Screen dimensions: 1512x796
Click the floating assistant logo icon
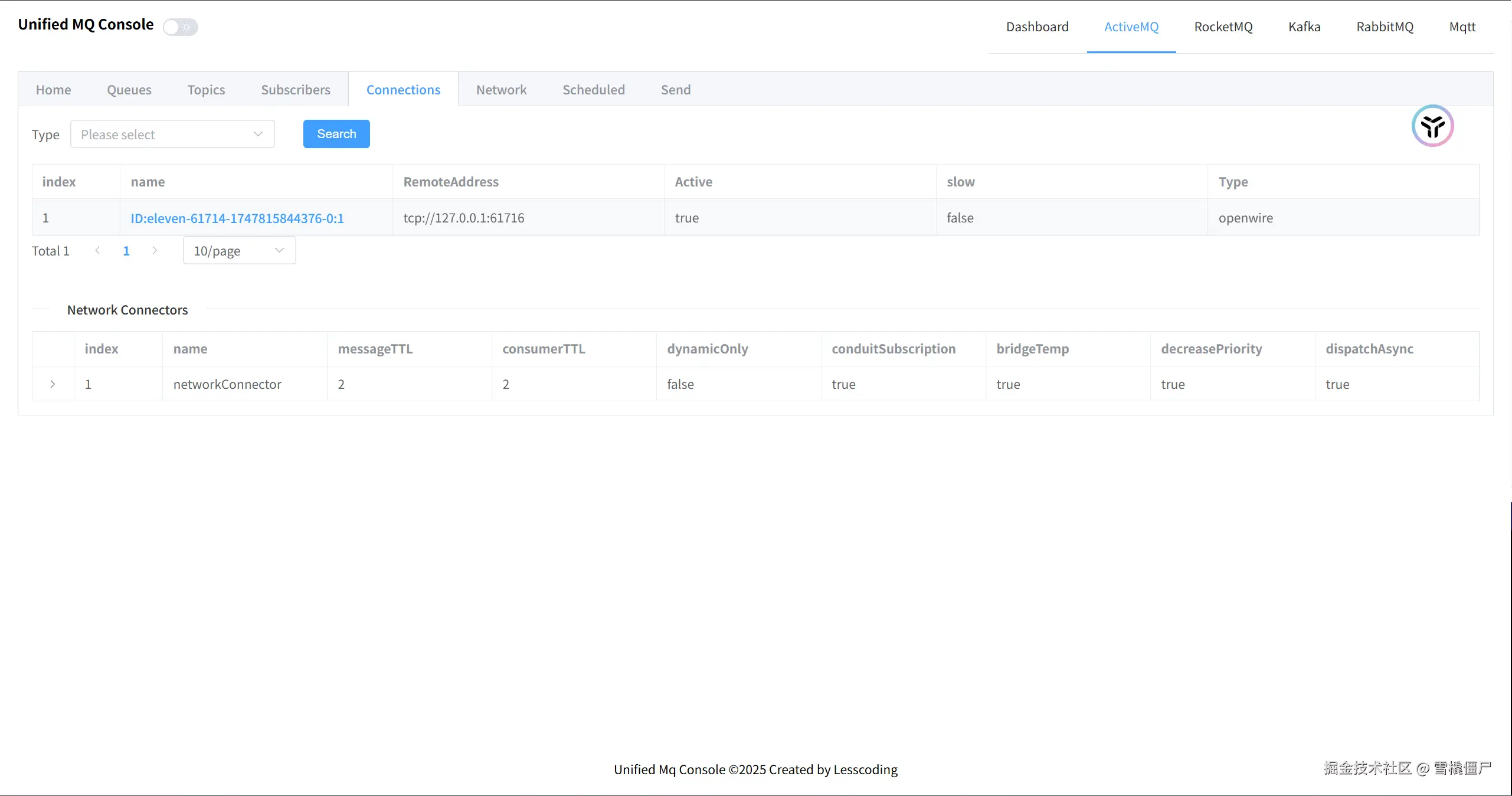point(1432,126)
